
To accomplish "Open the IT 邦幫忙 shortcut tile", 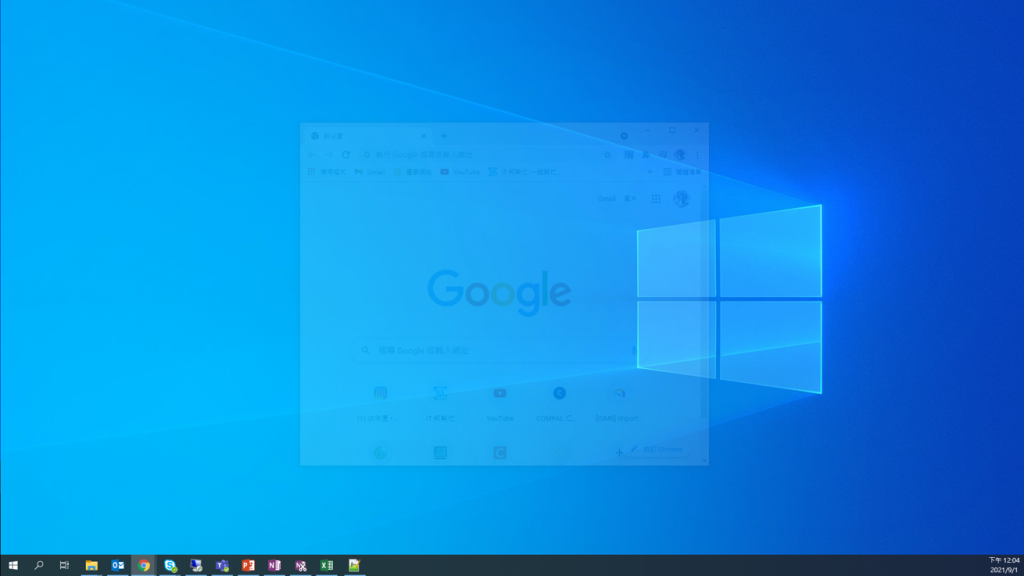I will click(440, 403).
